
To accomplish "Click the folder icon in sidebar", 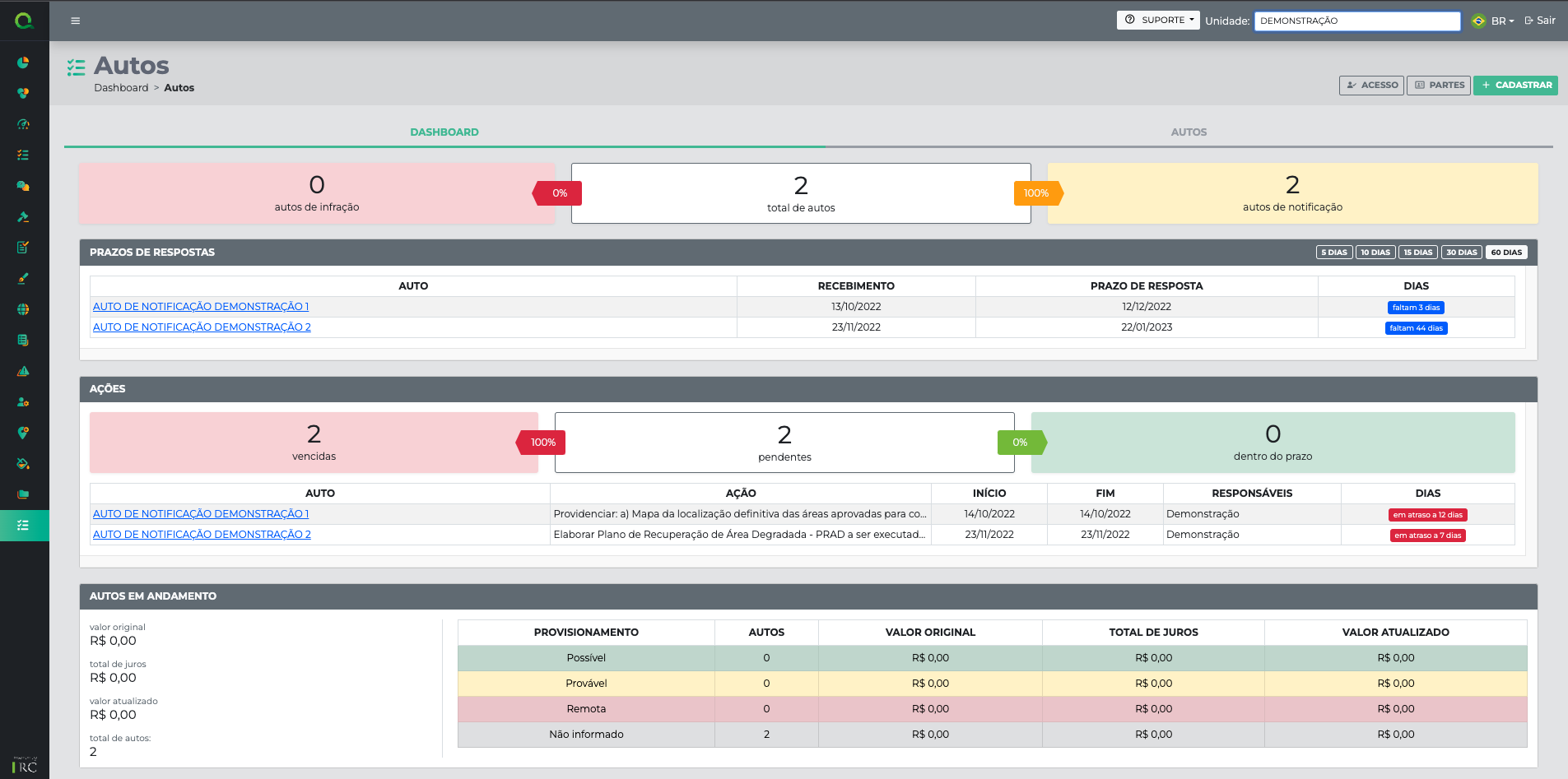I will coord(23,494).
